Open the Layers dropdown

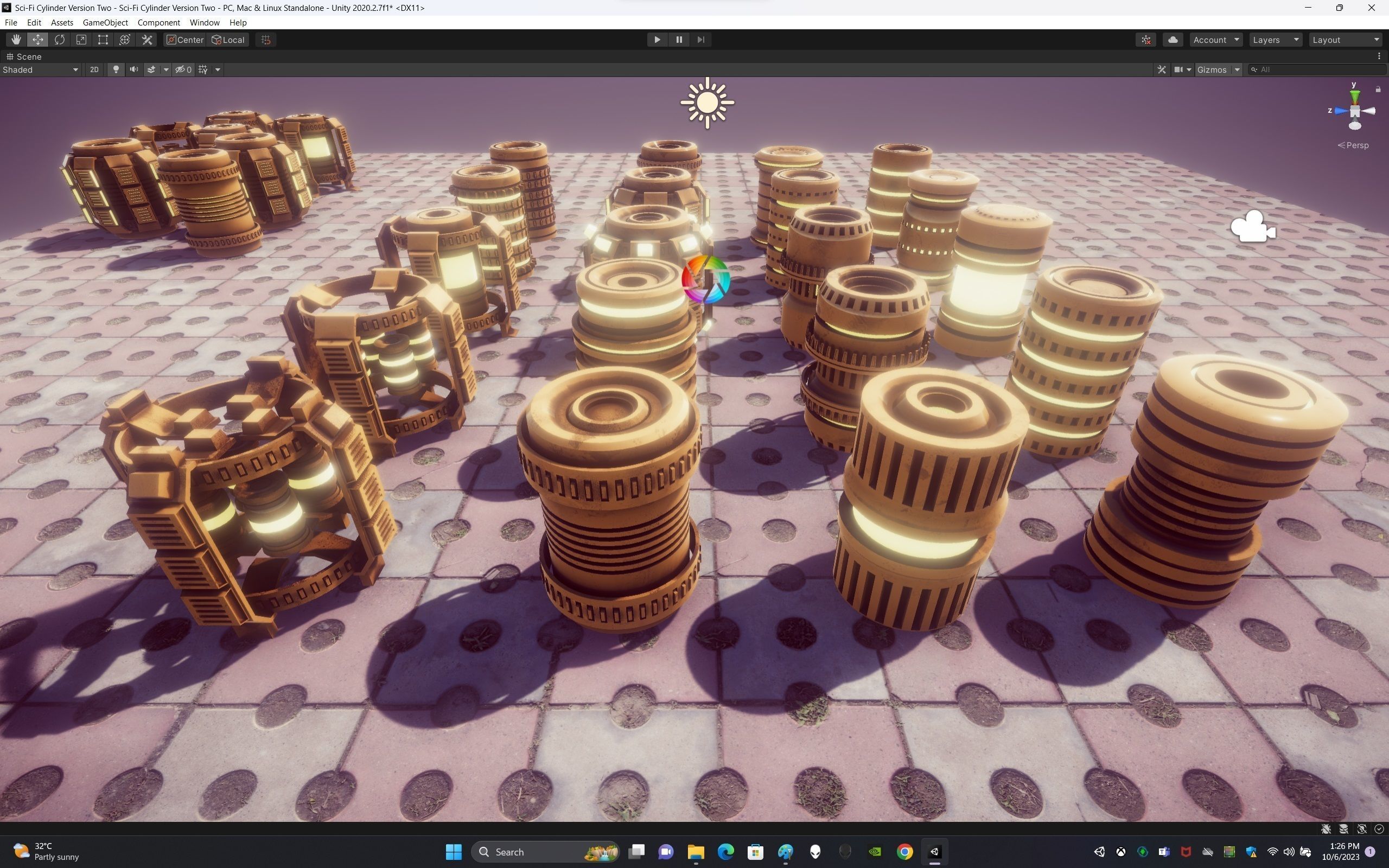point(1275,40)
